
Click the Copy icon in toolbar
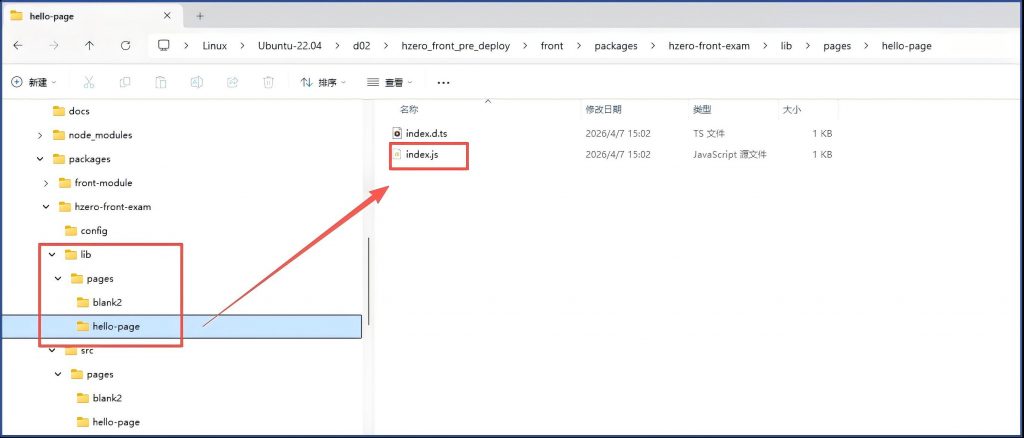tap(125, 82)
